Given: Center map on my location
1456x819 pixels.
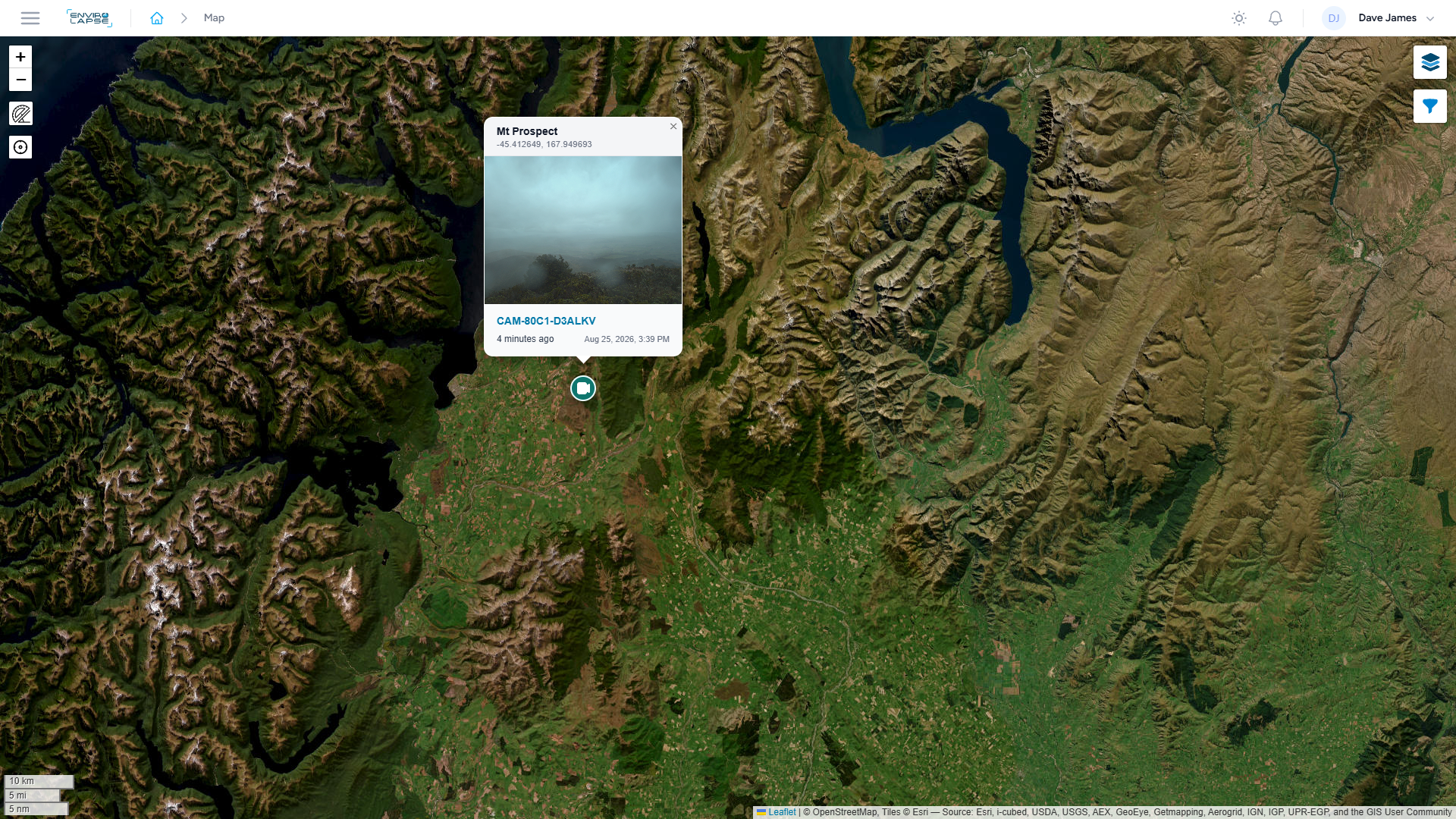Looking at the screenshot, I should pyautogui.click(x=20, y=147).
